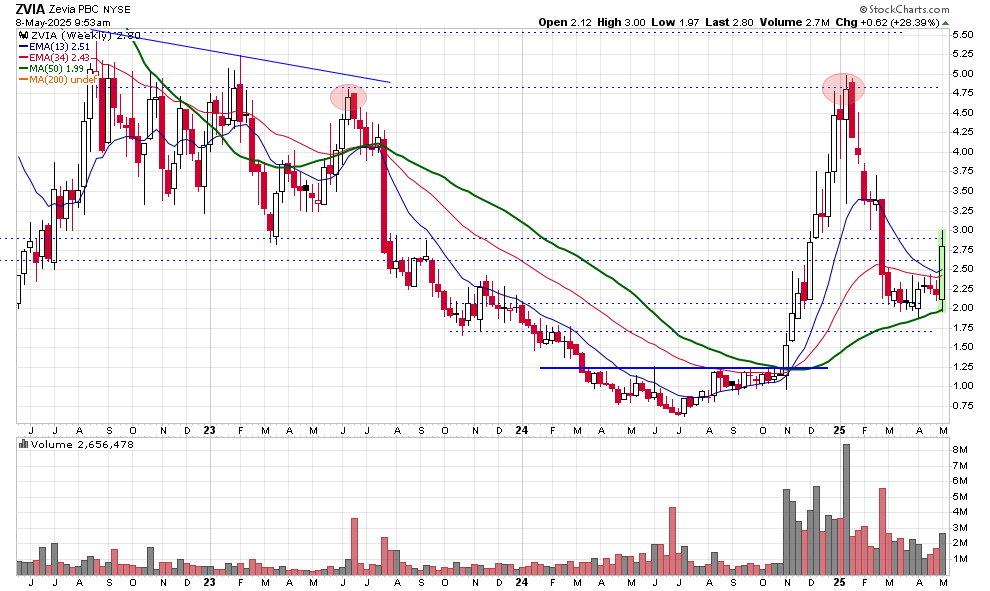
Task: Click the 5.50 price axis label
Action: 963,34
